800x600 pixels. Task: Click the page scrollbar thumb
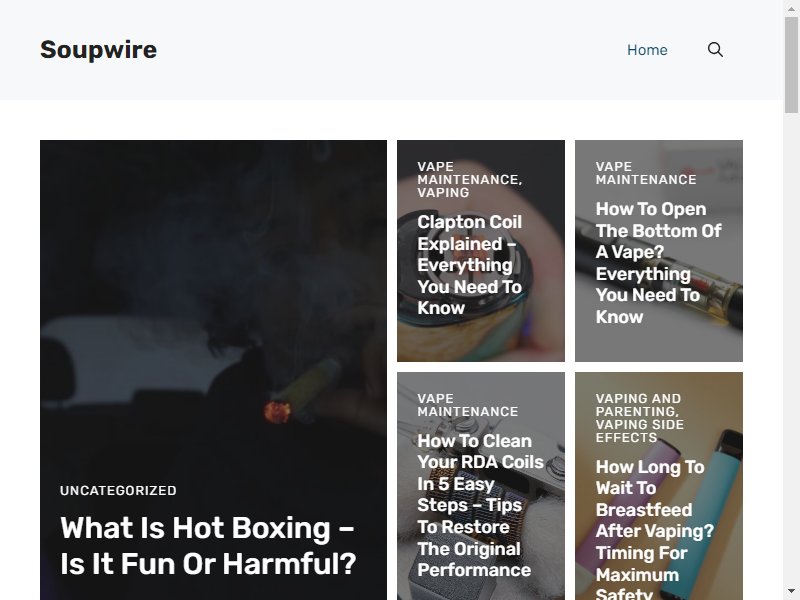[791, 65]
